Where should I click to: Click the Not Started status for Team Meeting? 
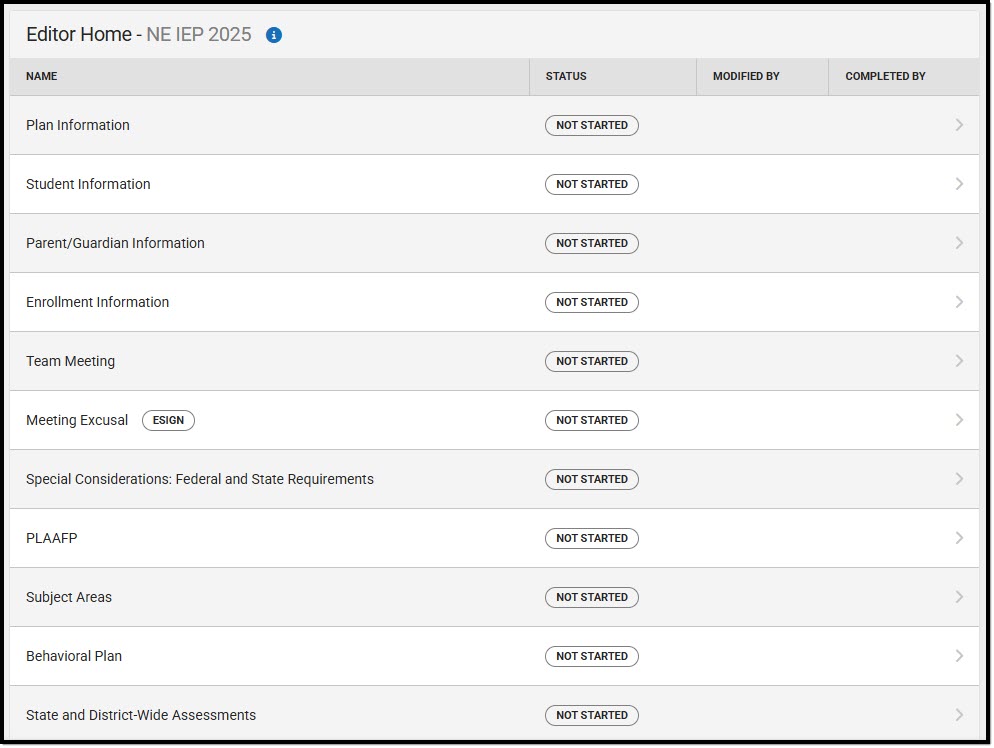point(592,361)
